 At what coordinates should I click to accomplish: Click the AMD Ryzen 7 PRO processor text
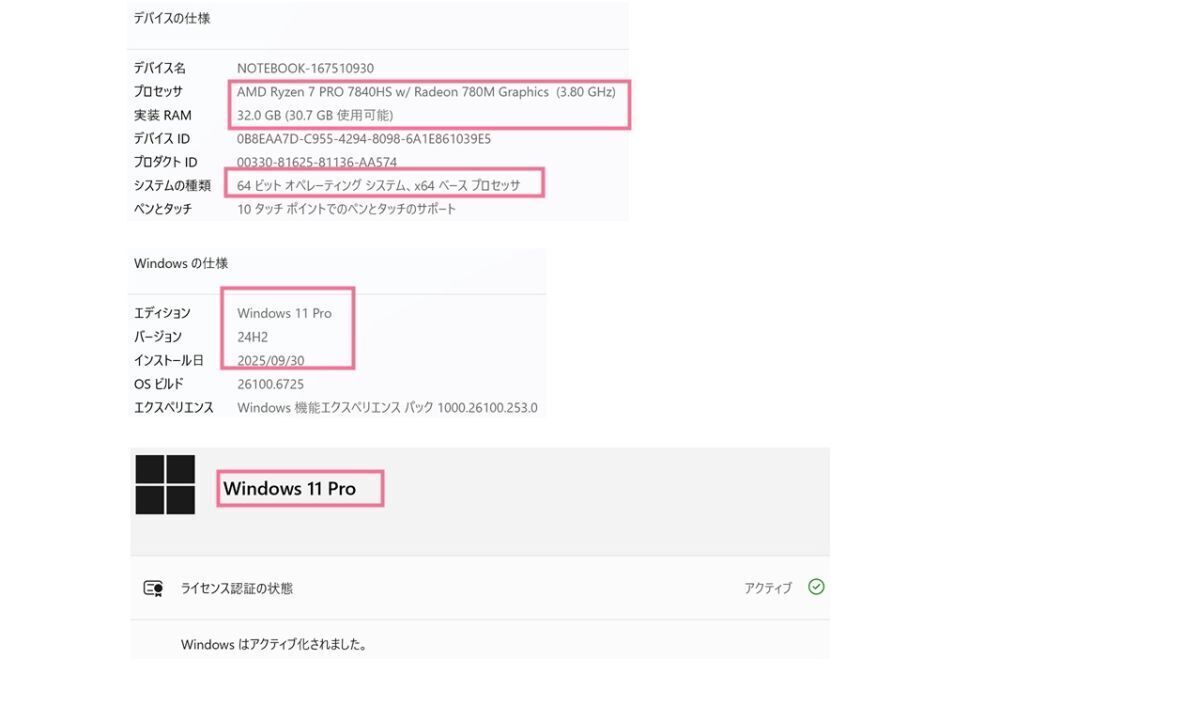[x=426, y=91]
